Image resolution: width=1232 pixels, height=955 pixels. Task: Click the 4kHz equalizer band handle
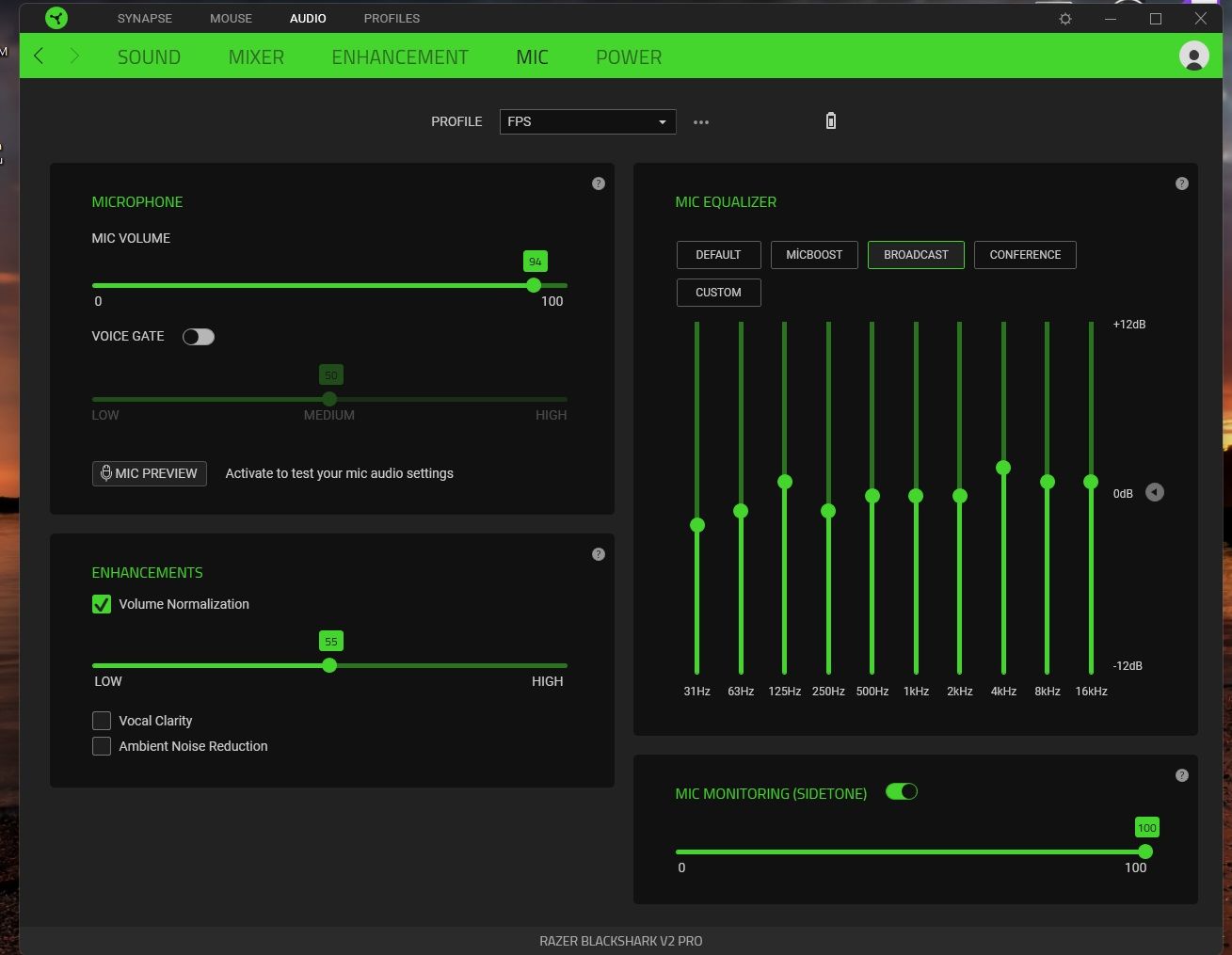point(1003,468)
